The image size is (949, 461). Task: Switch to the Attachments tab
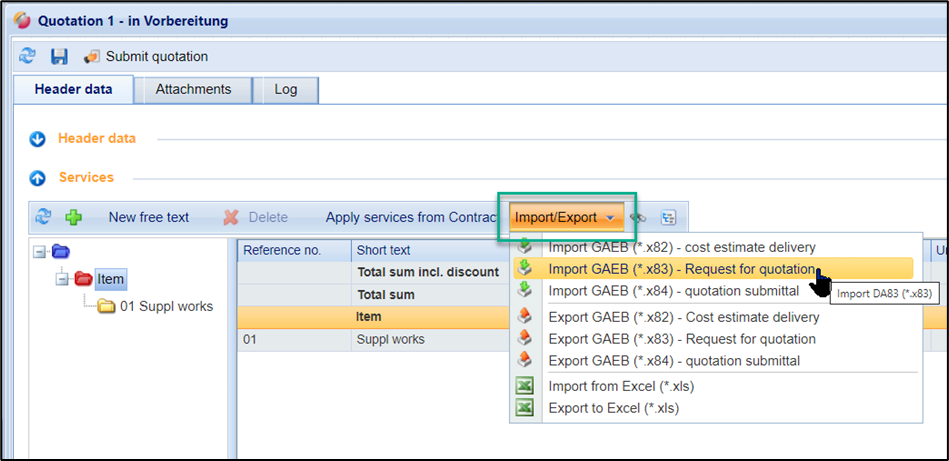coord(193,89)
